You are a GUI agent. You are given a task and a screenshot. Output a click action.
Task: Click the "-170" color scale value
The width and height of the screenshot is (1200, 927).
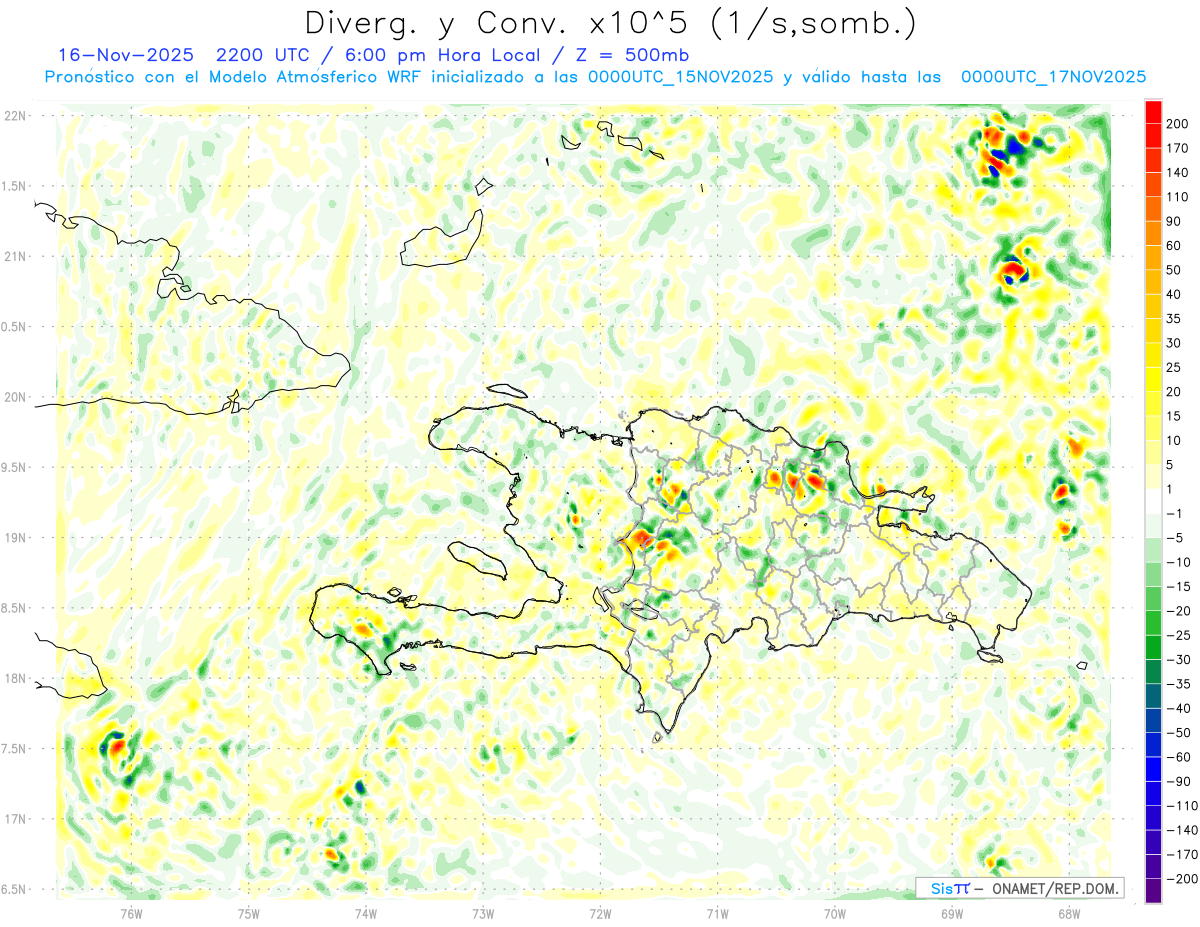click(1183, 855)
